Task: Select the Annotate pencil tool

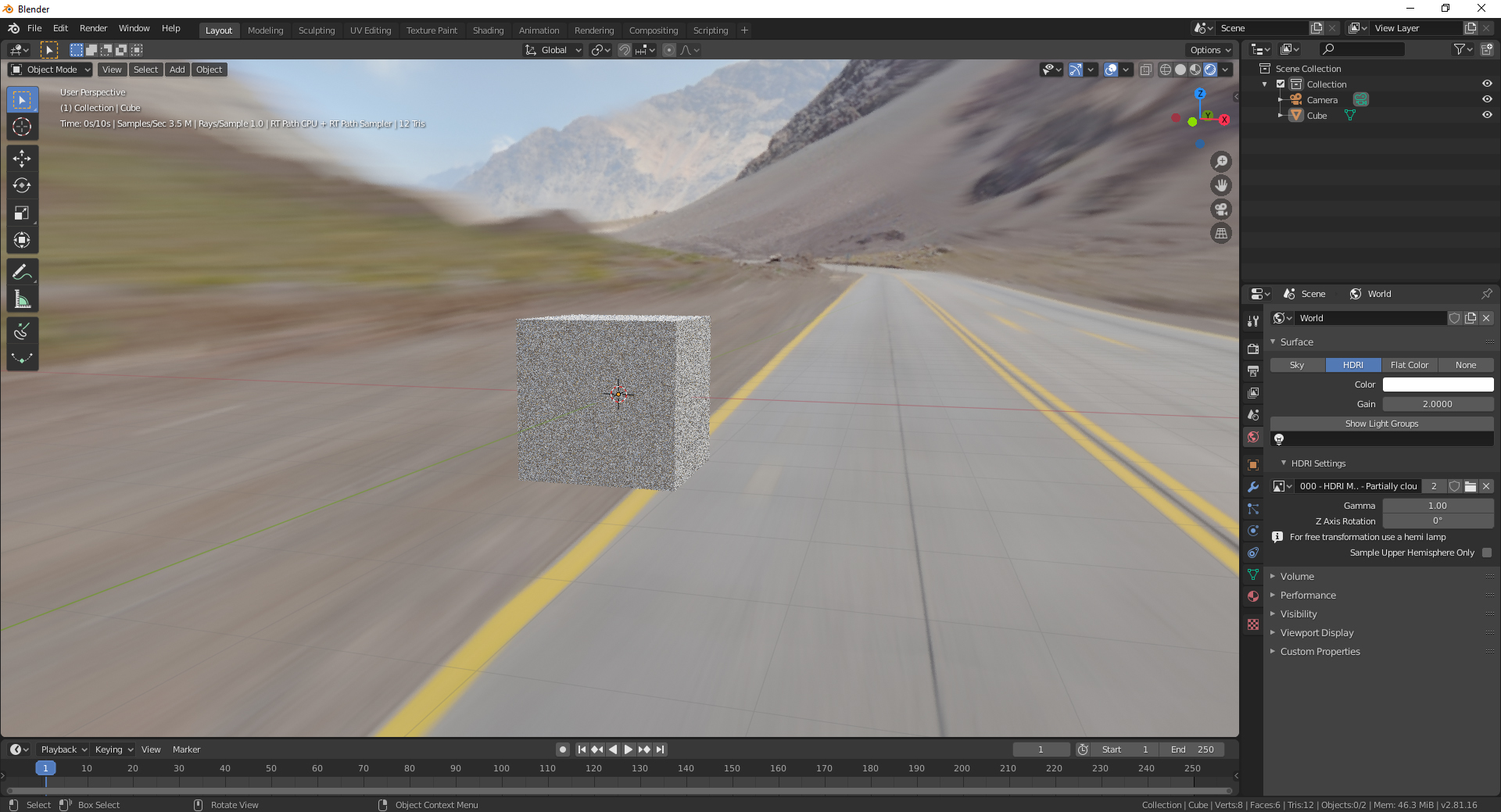Action: [22, 272]
